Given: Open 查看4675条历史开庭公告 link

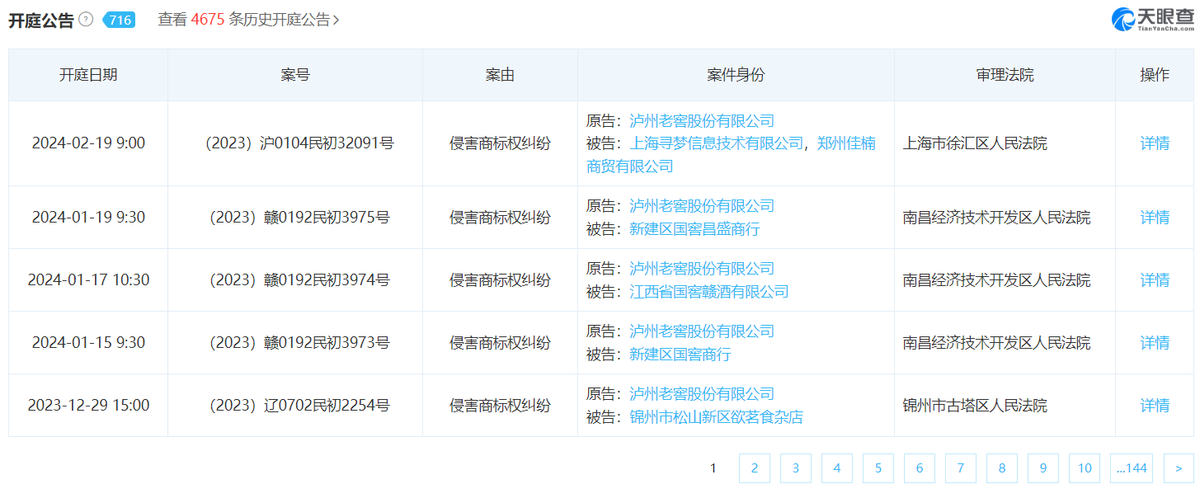Looking at the screenshot, I should (x=248, y=19).
